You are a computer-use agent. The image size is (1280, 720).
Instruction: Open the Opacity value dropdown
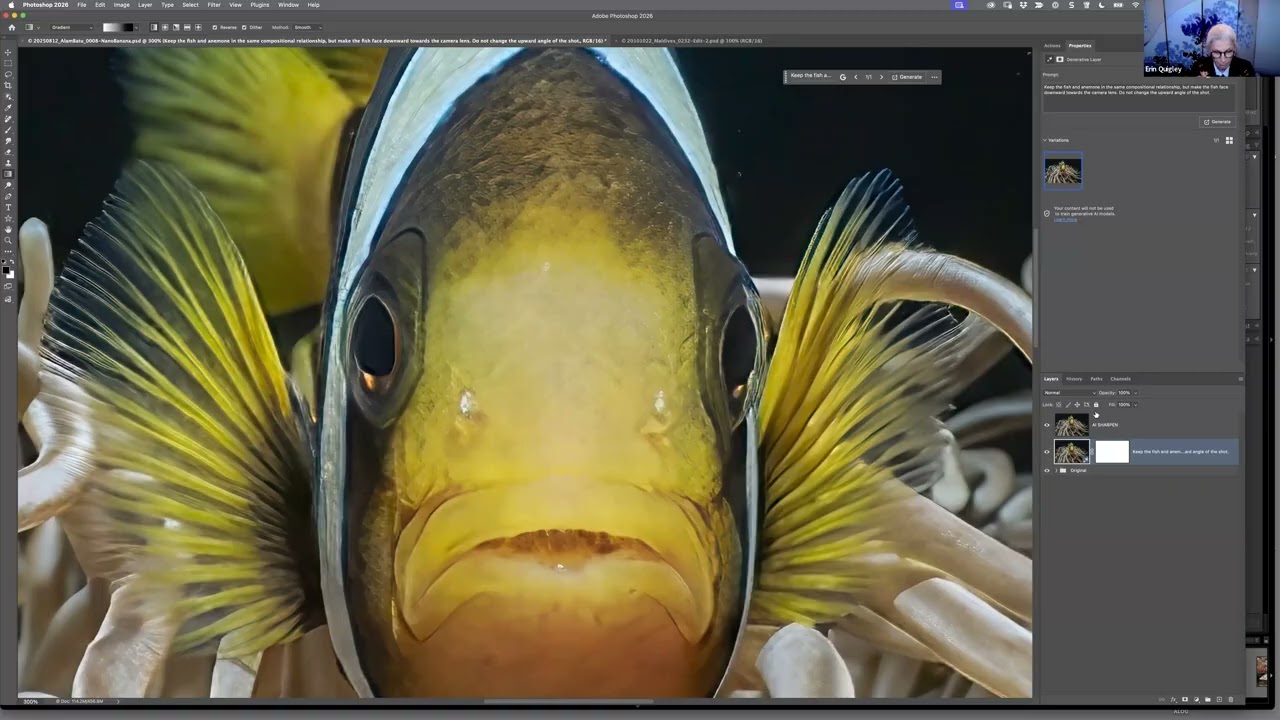[1135, 393]
